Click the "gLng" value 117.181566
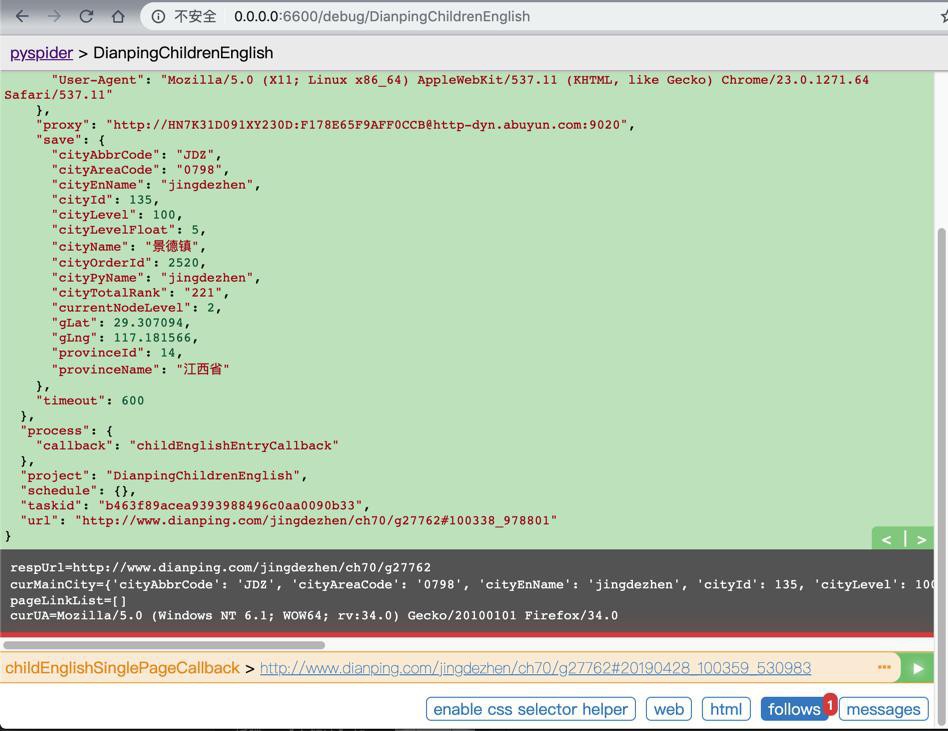 pos(152,338)
